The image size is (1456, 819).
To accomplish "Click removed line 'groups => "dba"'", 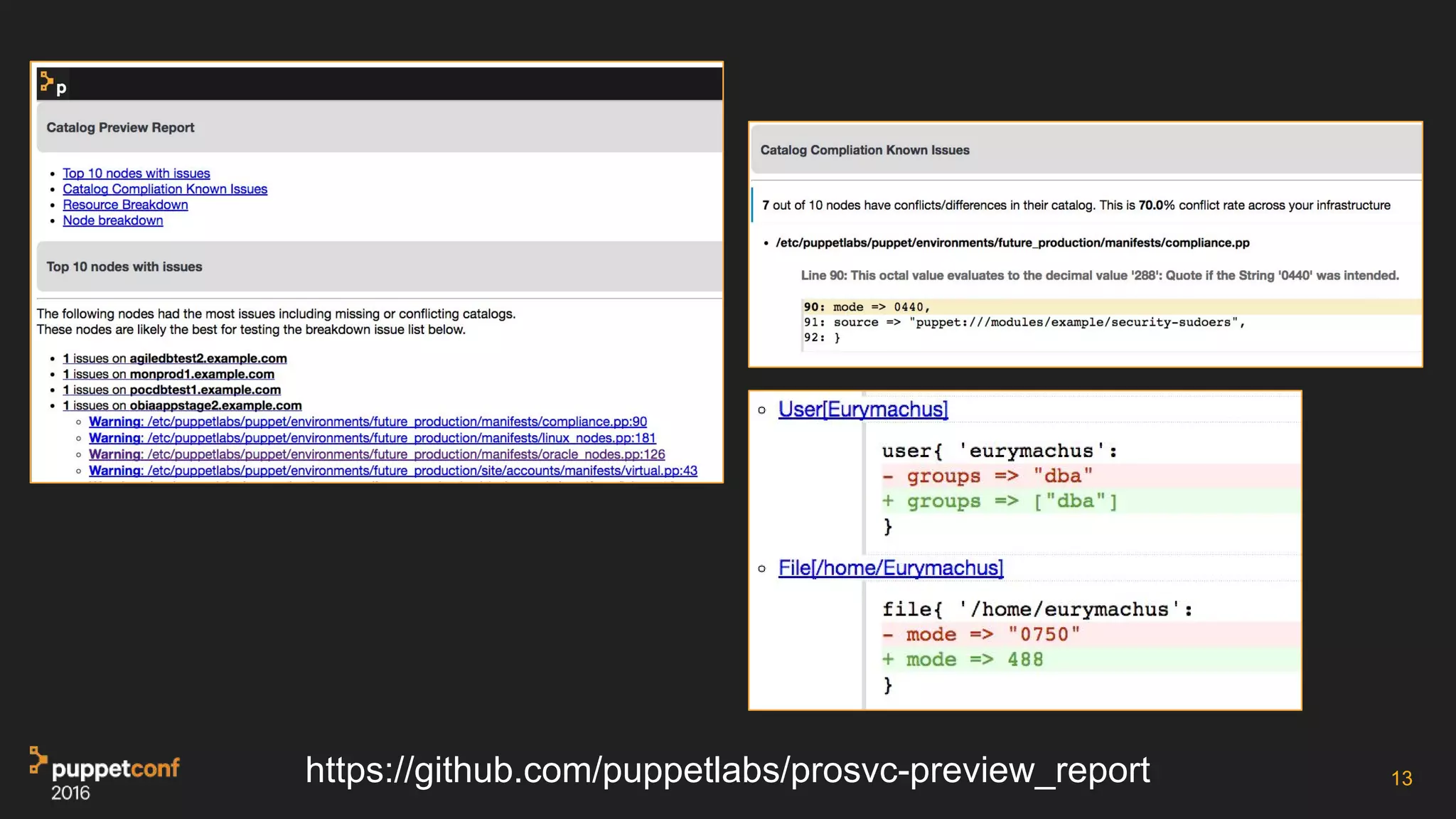I will tap(1091, 476).
